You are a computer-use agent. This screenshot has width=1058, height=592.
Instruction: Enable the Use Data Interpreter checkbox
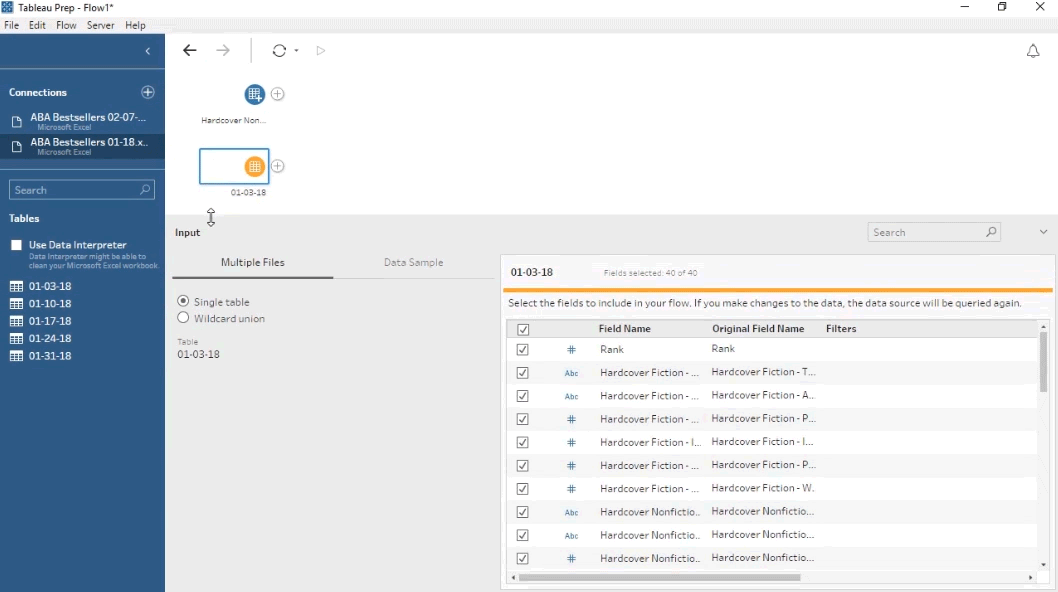pyautogui.click(x=17, y=245)
